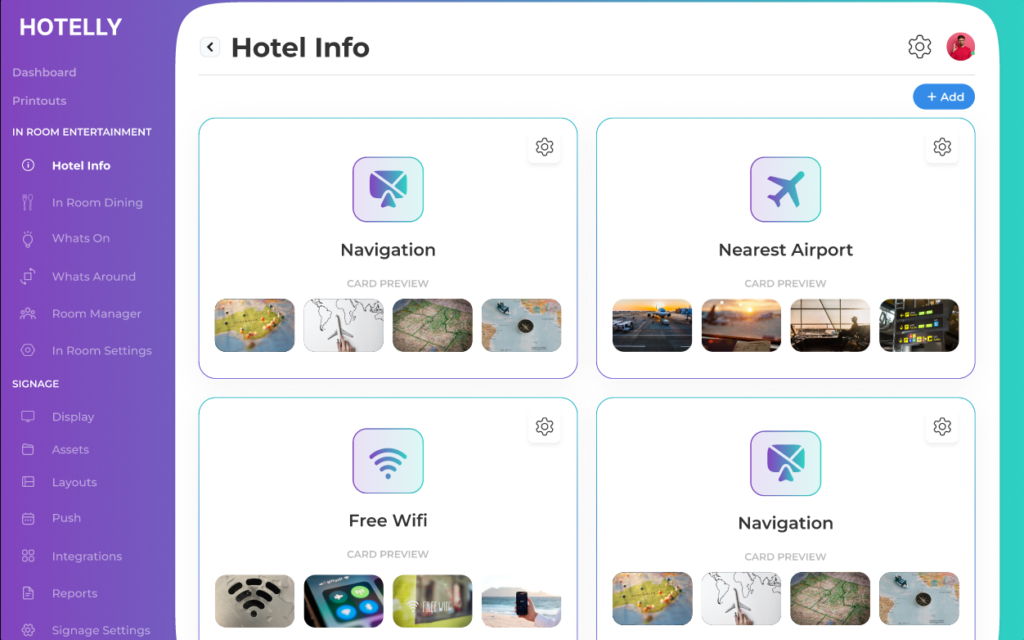This screenshot has height=640, width=1024.
Task: Open In Room Settings menu item
Action: click(x=101, y=351)
